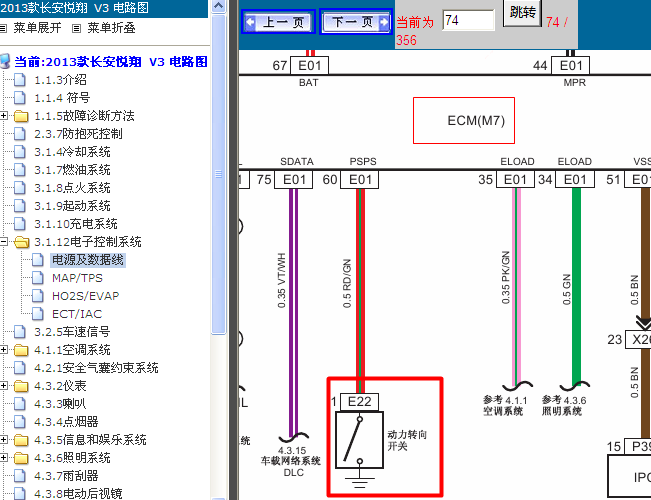
Task: Go to next page with 下一页 button
Action: coord(356,22)
